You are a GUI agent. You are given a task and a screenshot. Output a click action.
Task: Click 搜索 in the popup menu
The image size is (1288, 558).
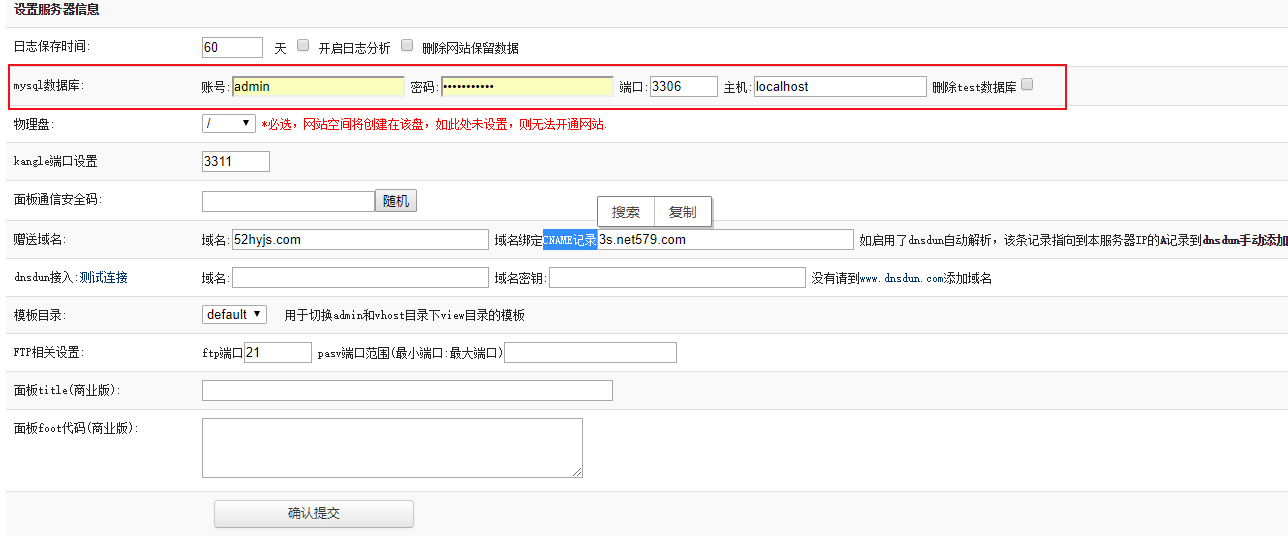pyautogui.click(x=626, y=212)
